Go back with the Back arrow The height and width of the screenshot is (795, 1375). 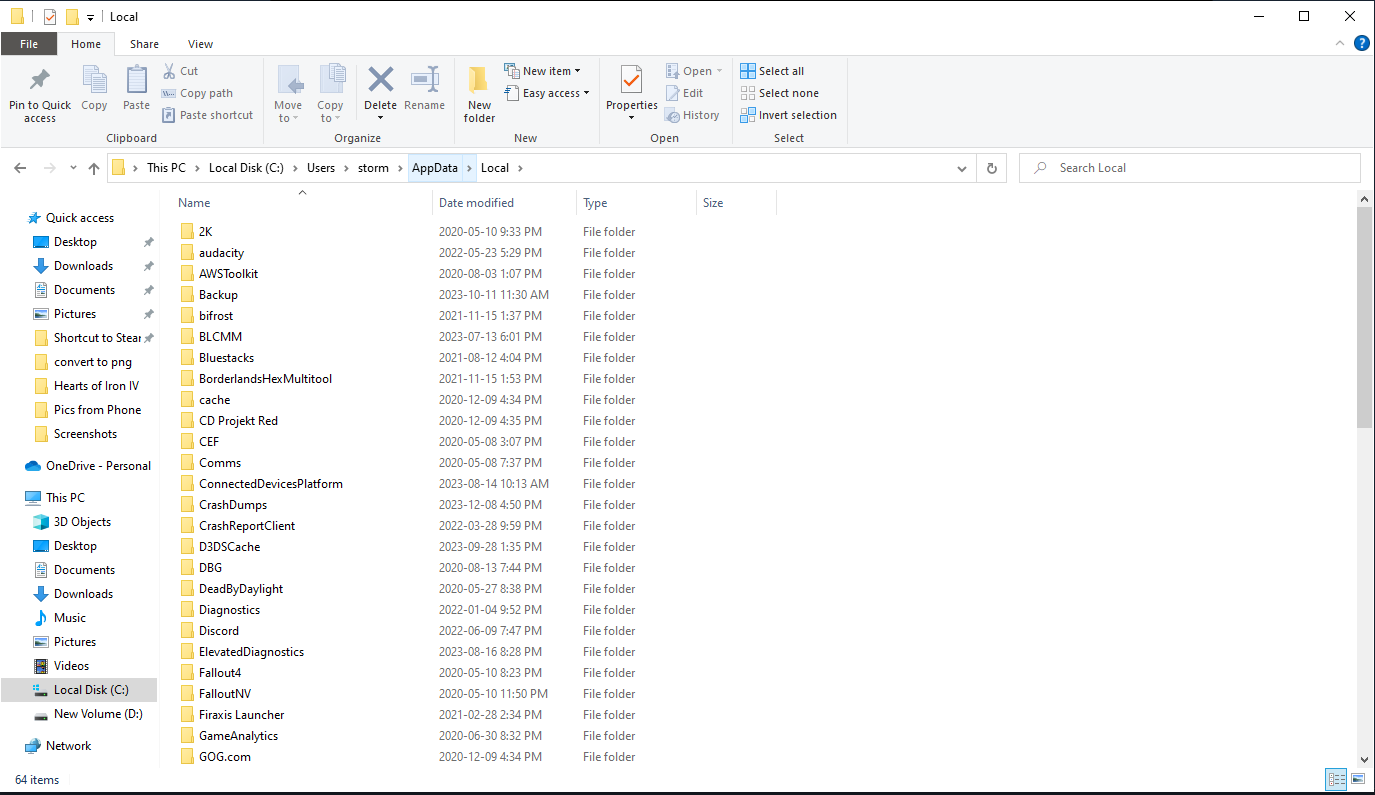click(x=20, y=168)
